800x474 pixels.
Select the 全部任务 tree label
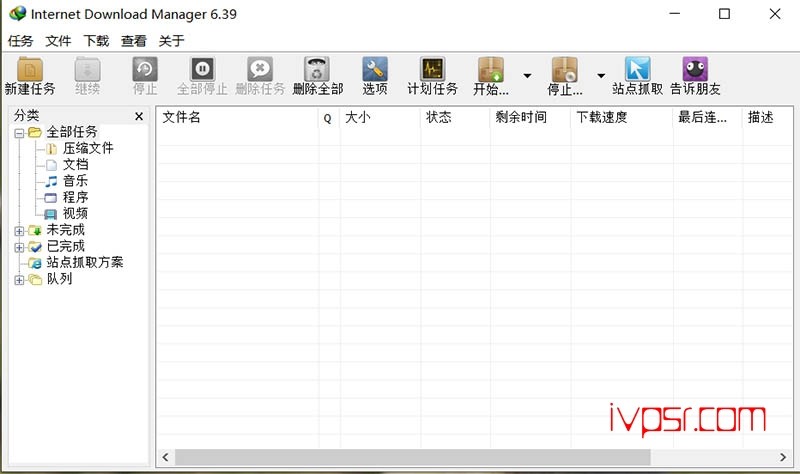[x=72, y=132]
